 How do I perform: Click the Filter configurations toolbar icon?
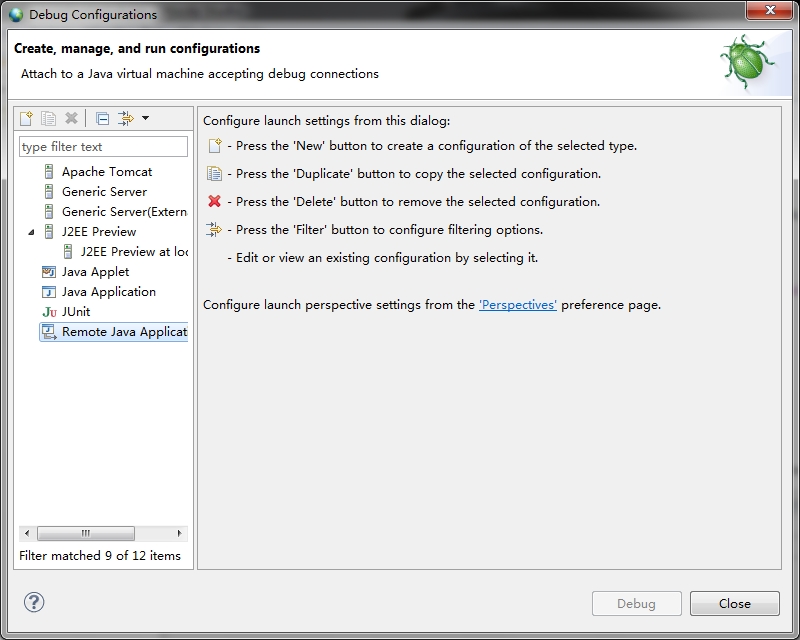pyautogui.click(x=126, y=118)
